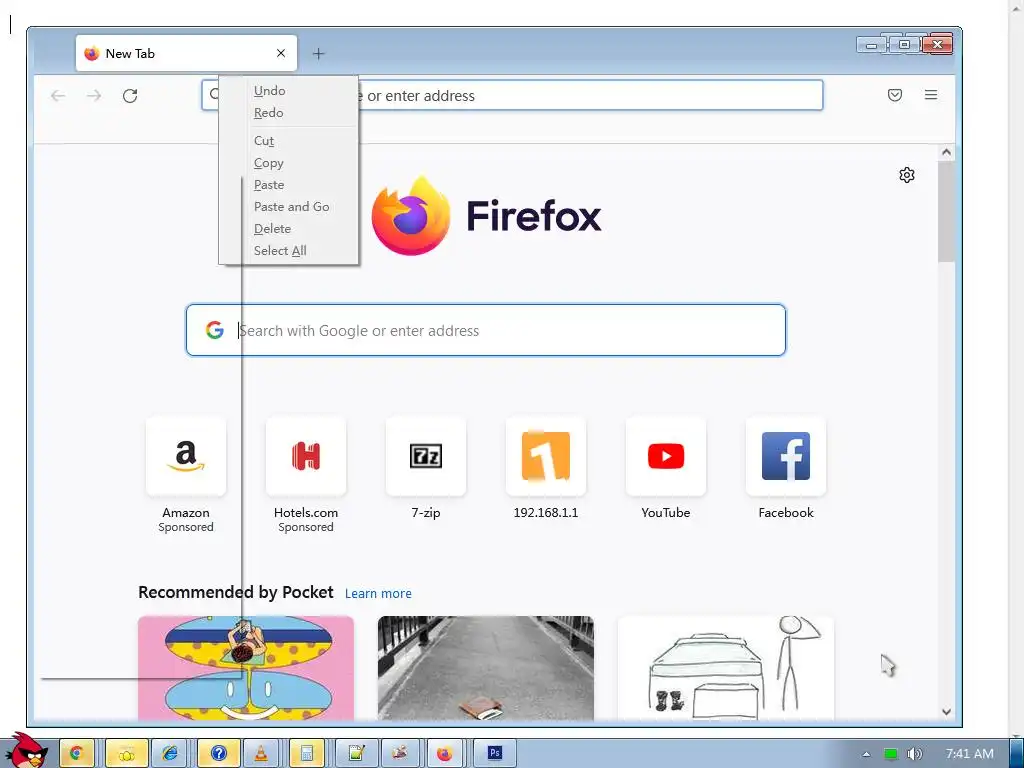Click the vertical scrollbar thumb
The image size is (1024, 768).
point(946,212)
